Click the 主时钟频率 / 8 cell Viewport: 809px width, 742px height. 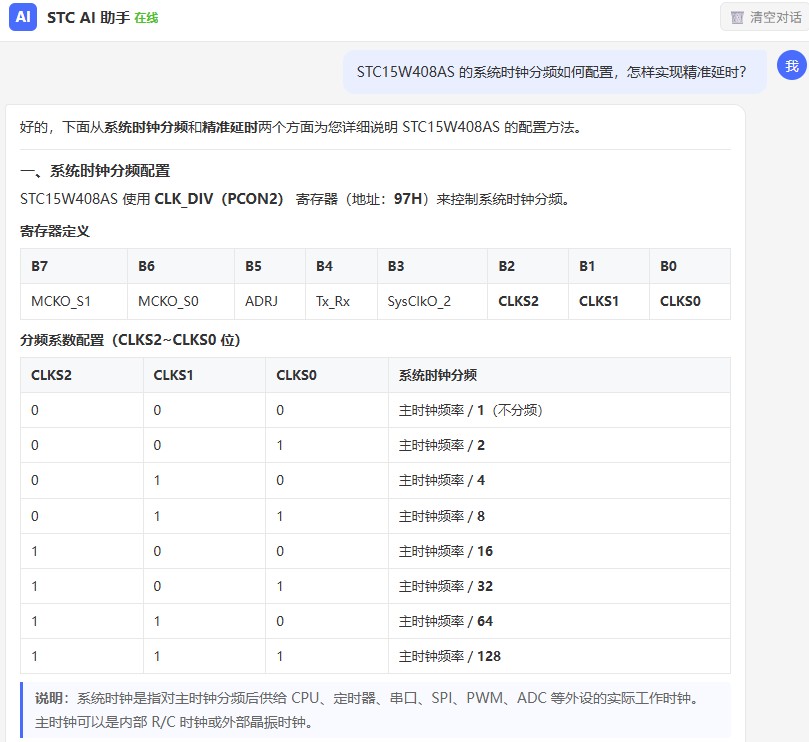(559, 516)
